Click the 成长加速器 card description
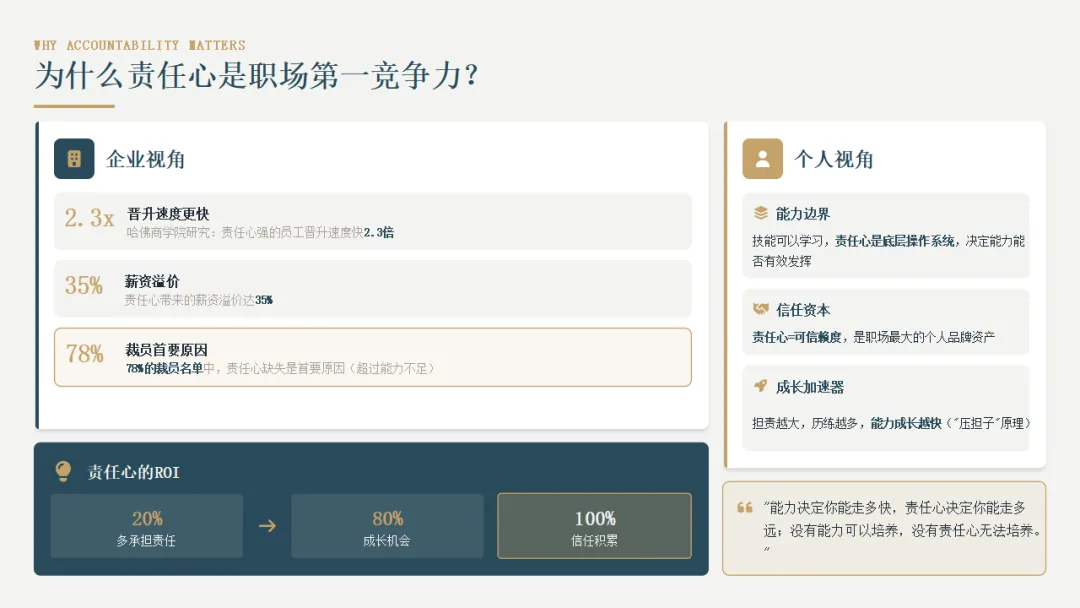Image resolution: width=1080 pixels, height=608 pixels. [x=891, y=423]
